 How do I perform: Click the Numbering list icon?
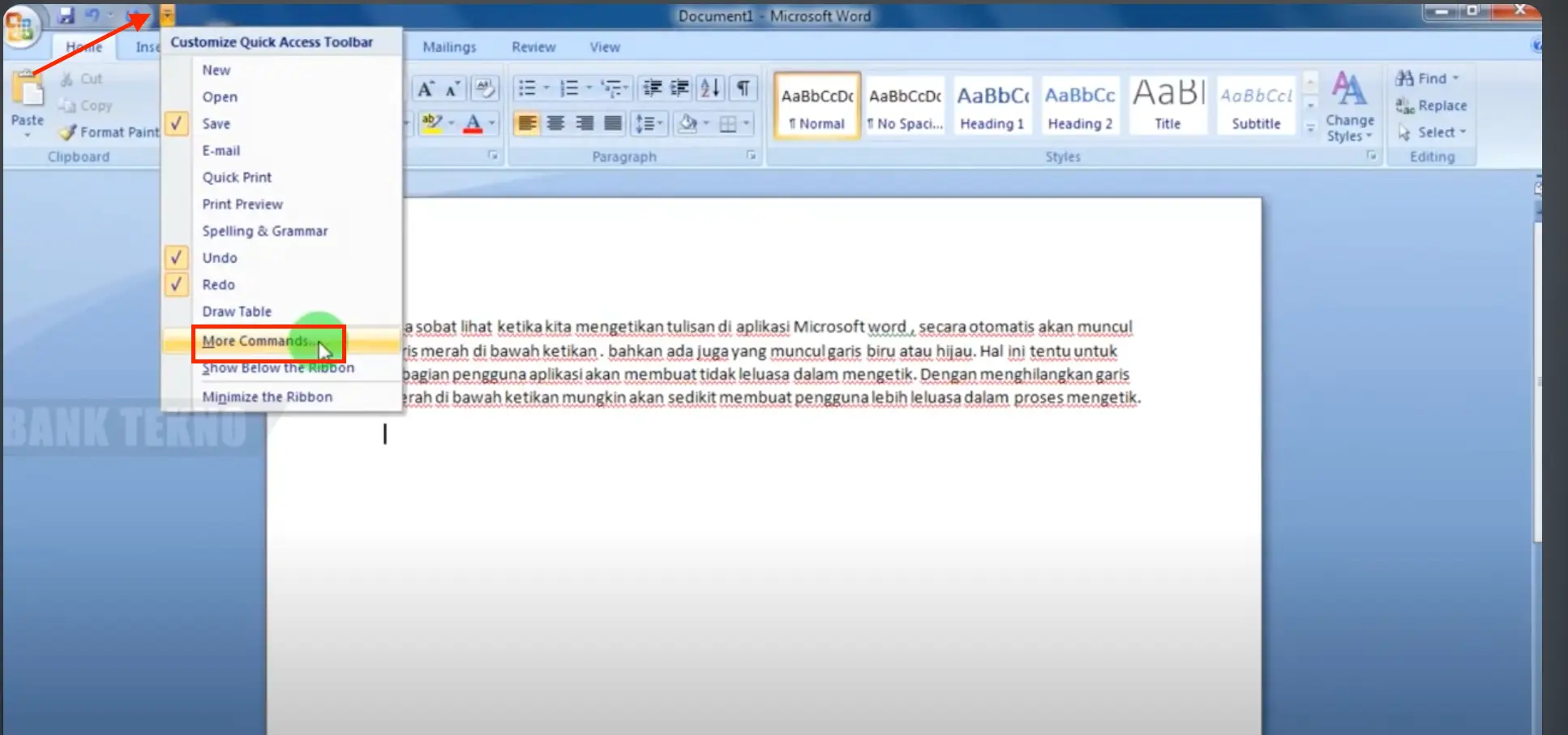(x=569, y=88)
